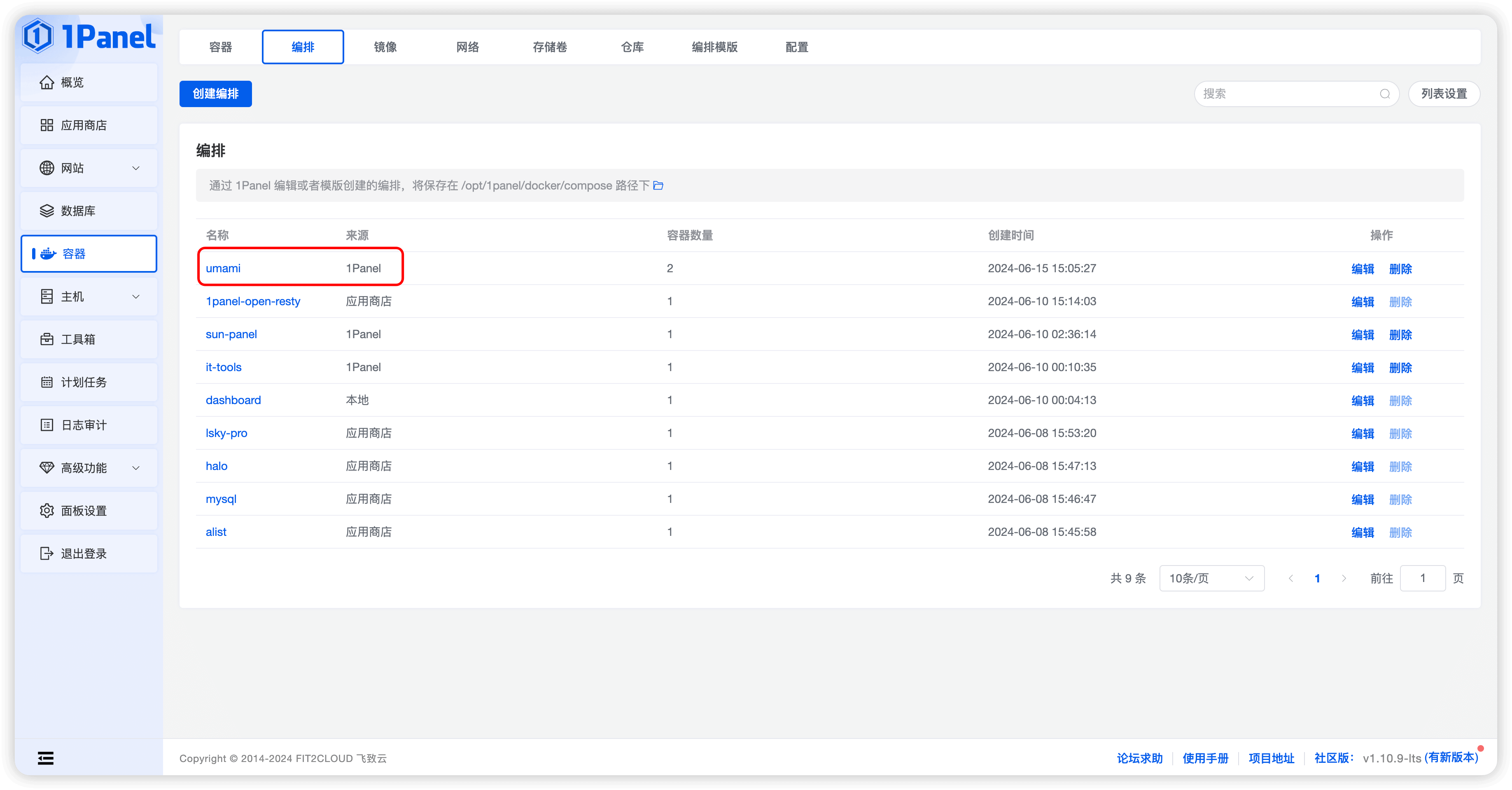Expand the 高级功能 submenu chevron
1512x790 pixels.
point(135,468)
